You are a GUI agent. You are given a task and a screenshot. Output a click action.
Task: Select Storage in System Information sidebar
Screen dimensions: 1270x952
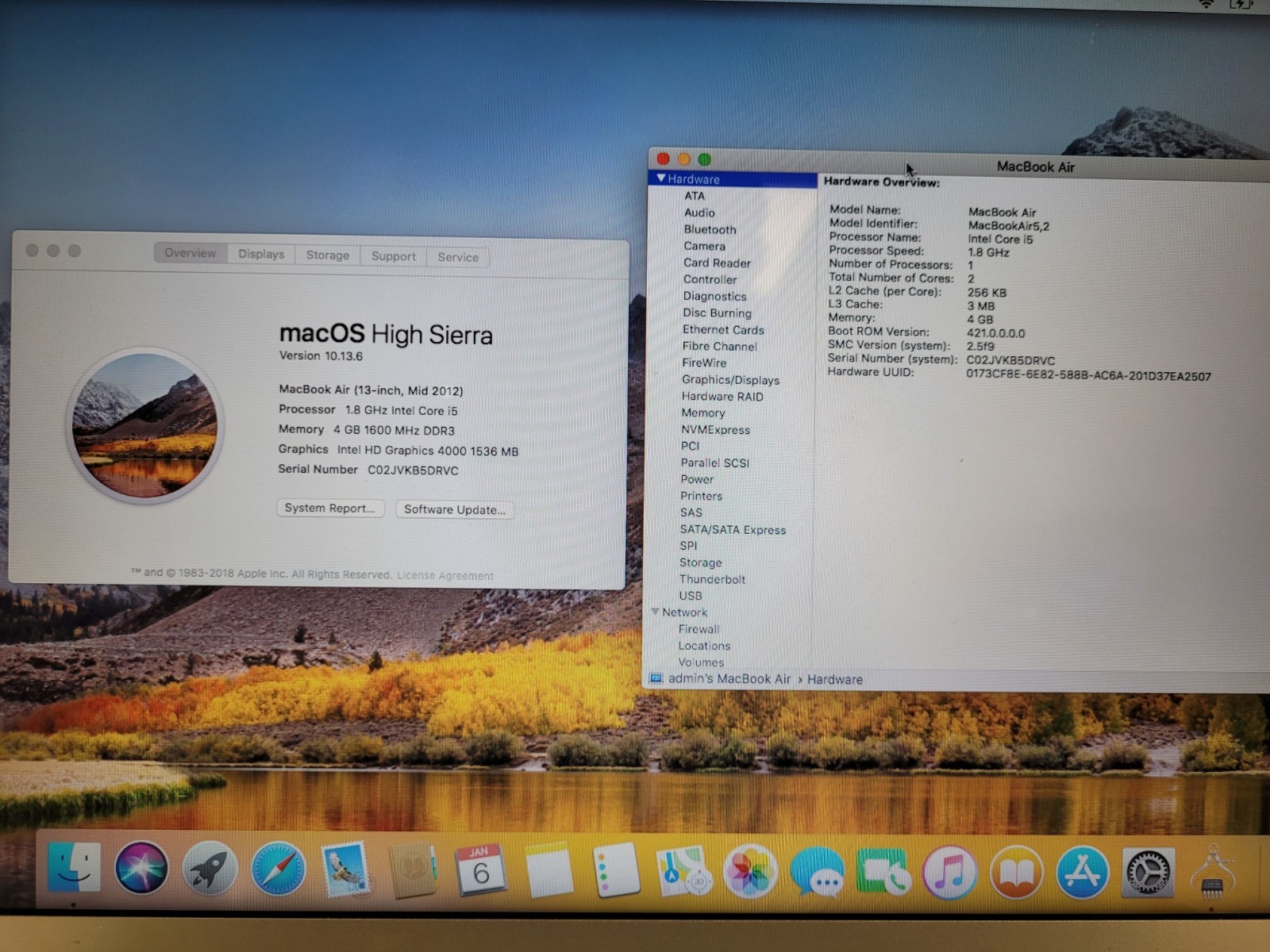[x=700, y=562]
